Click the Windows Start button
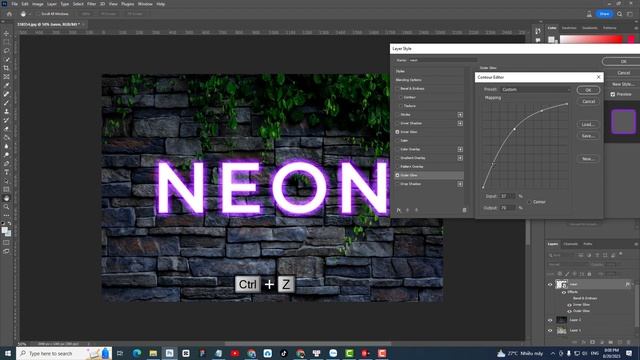The image size is (640, 360). [7, 353]
